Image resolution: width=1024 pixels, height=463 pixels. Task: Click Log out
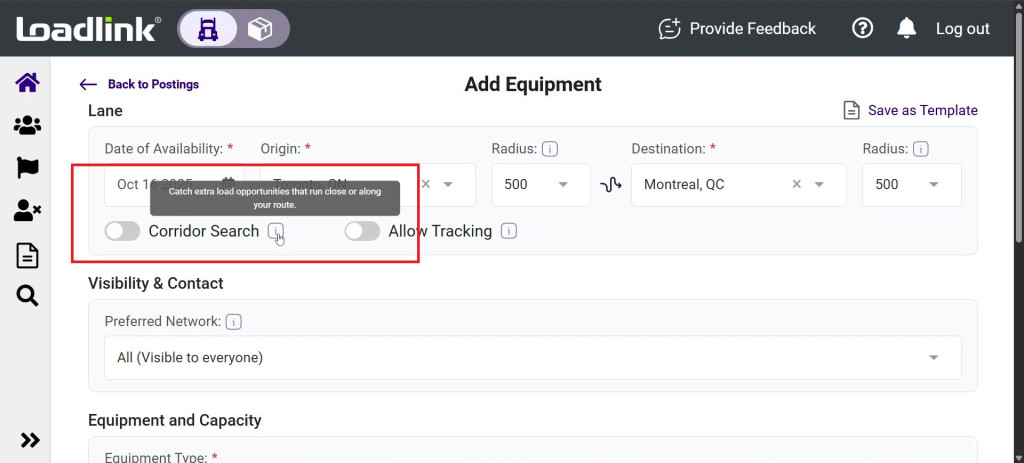coord(962,29)
